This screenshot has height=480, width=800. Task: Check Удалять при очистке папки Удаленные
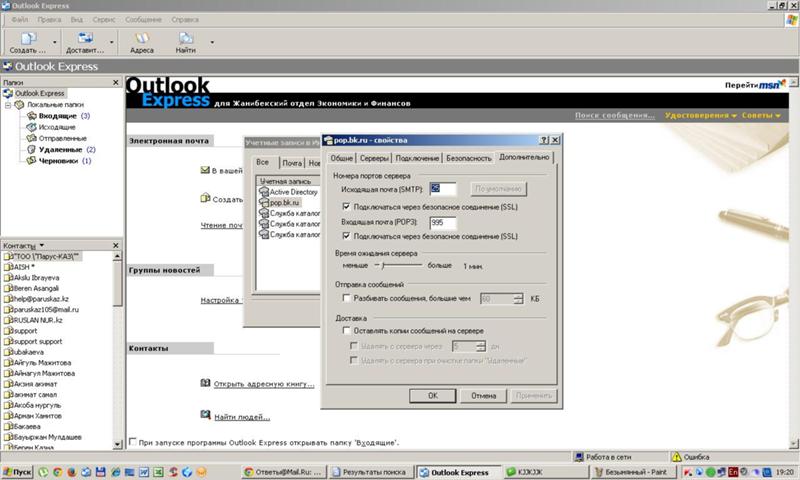coord(354,360)
